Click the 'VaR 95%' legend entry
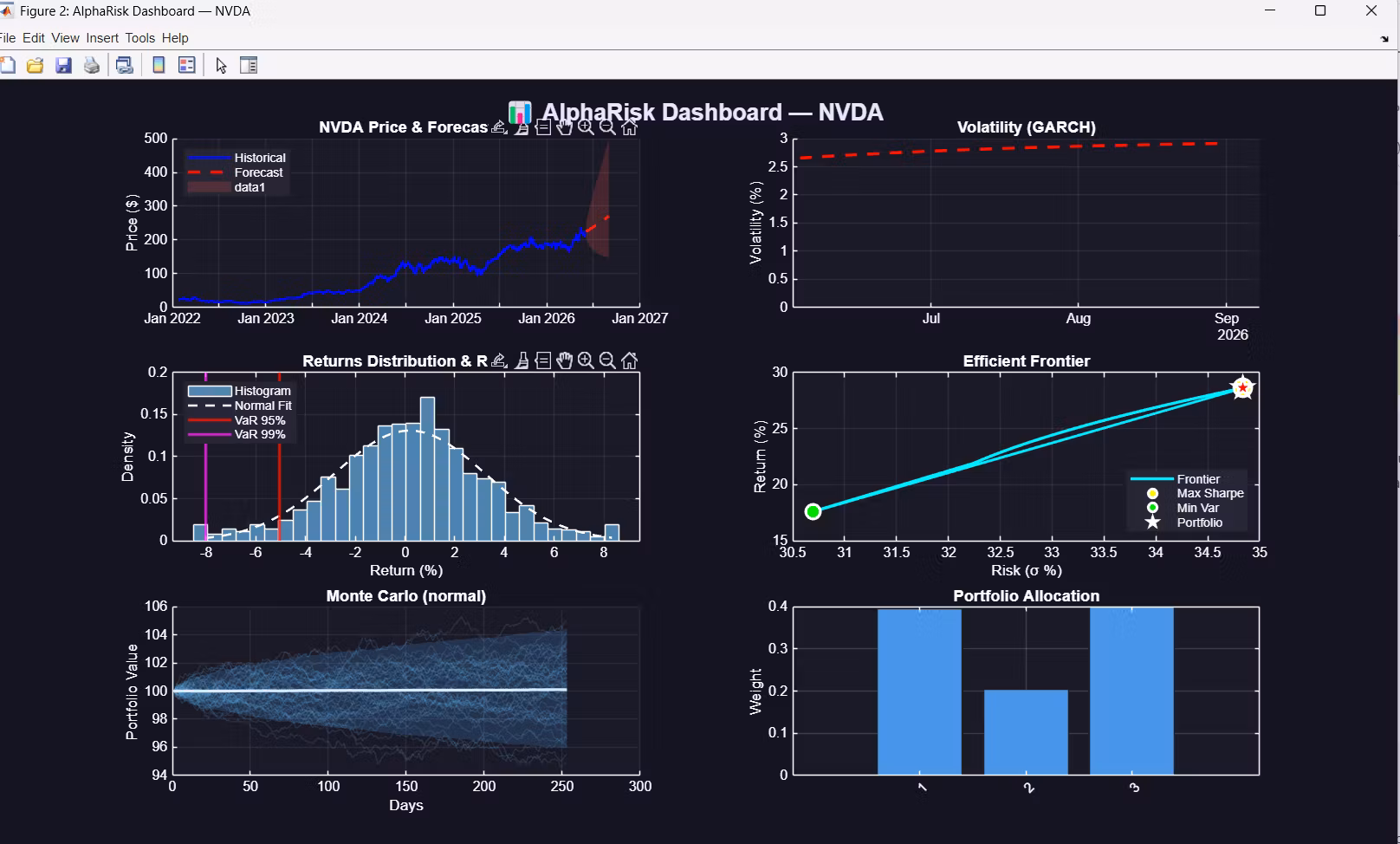The height and width of the screenshot is (844, 1400). click(x=260, y=420)
